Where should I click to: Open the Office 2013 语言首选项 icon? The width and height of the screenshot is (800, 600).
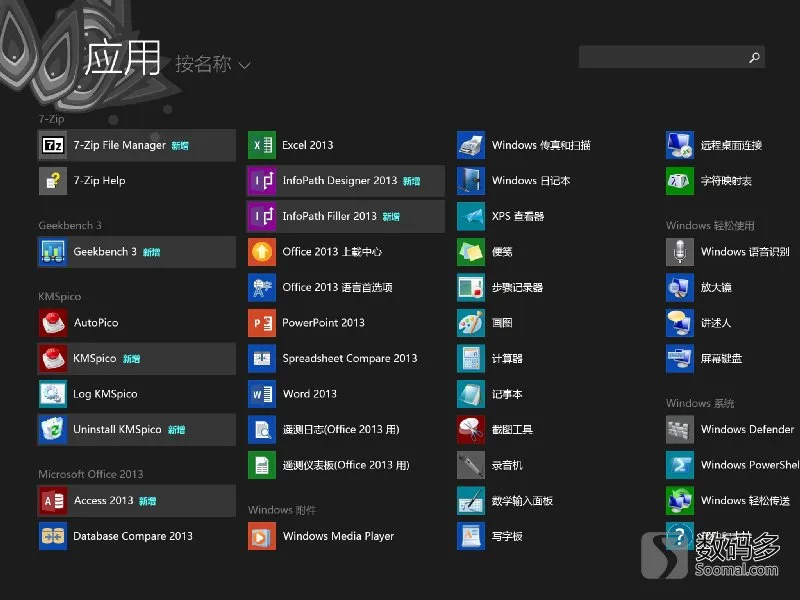pos(262,287)
